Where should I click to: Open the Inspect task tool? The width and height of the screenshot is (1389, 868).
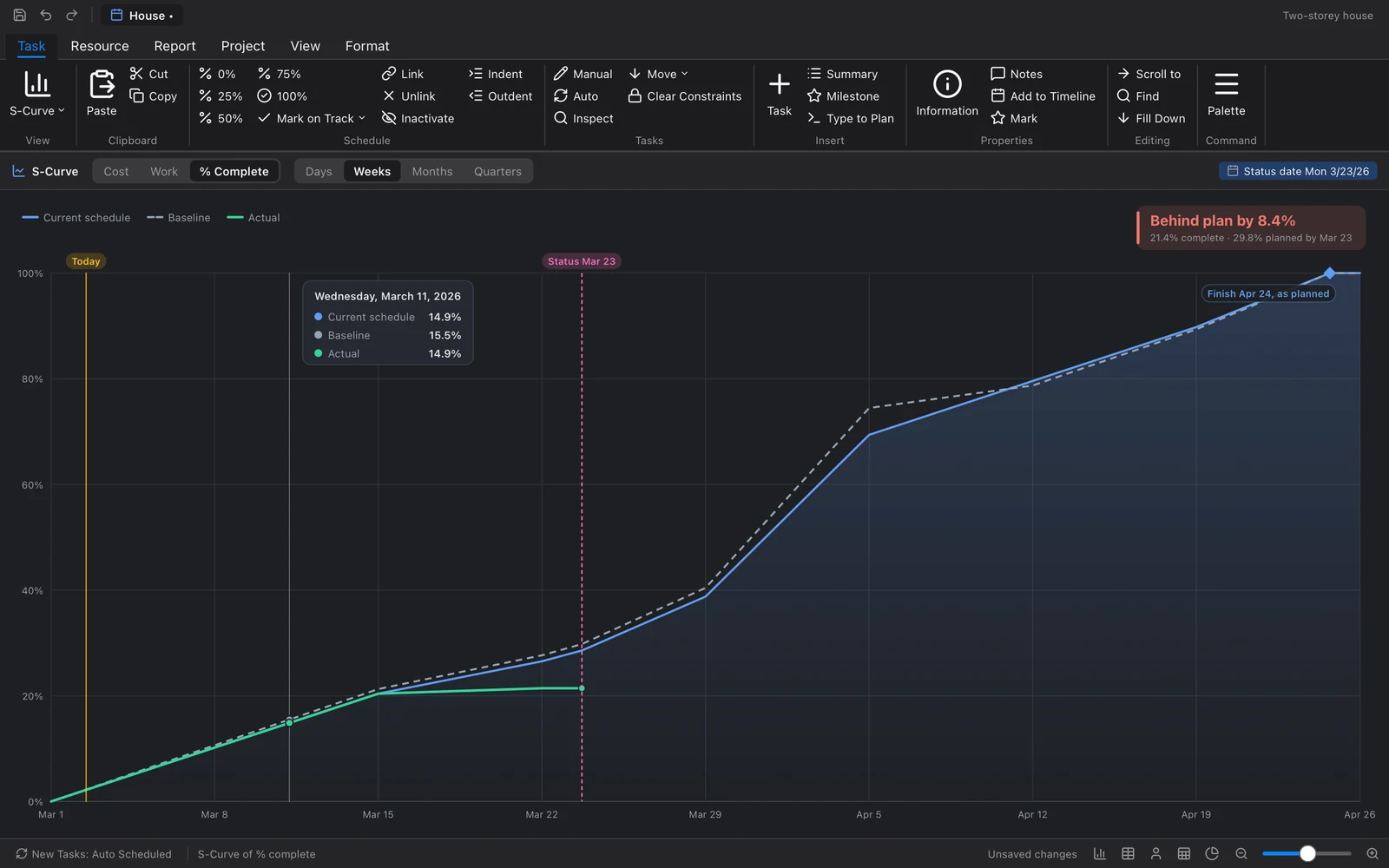(584, 118)
